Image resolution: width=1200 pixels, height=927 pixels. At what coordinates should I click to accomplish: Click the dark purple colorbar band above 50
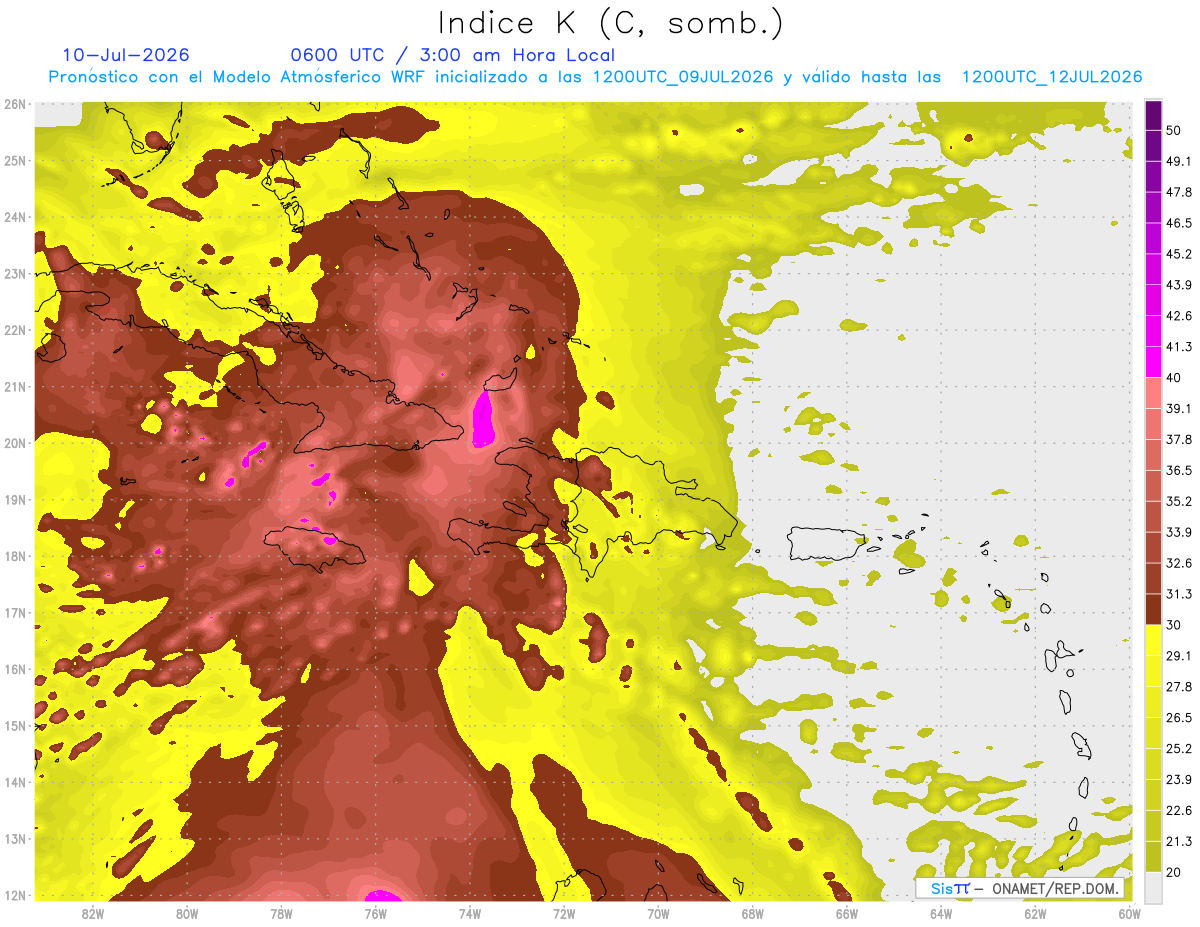(1153, 115)
